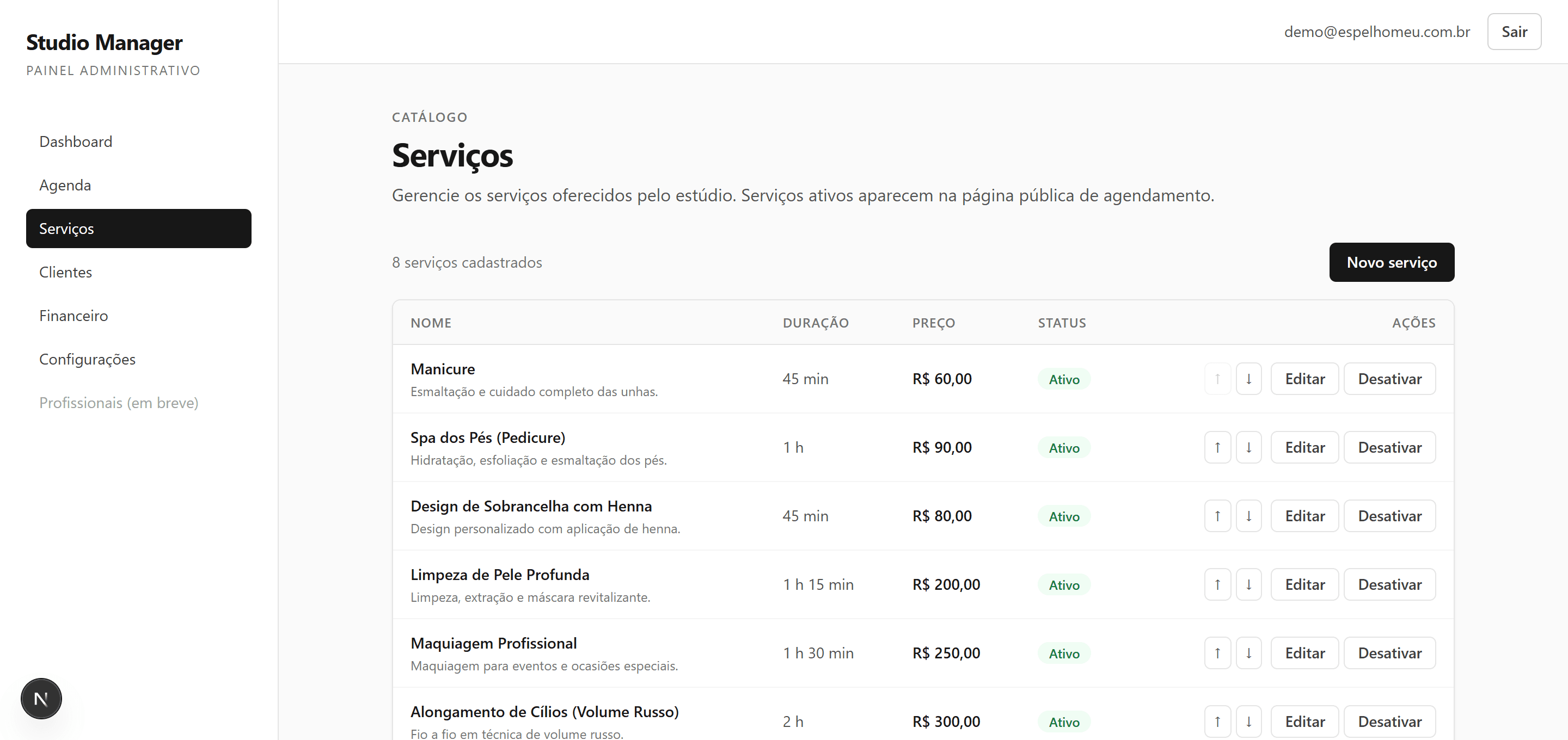Image resolution: width=1568 pixels, height=740 pixels.
Task: Click Limpeza de Pele Profunda name
Action: coord(500,575)
